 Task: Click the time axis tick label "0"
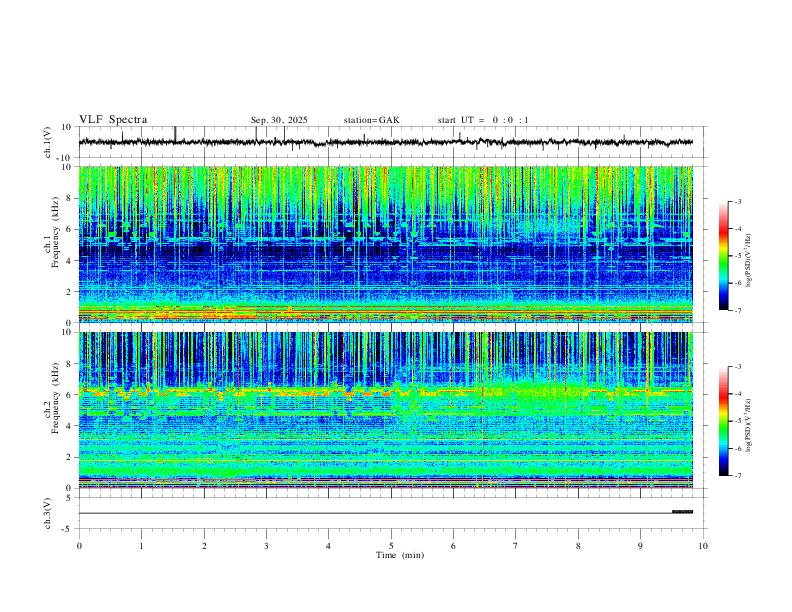79,546
